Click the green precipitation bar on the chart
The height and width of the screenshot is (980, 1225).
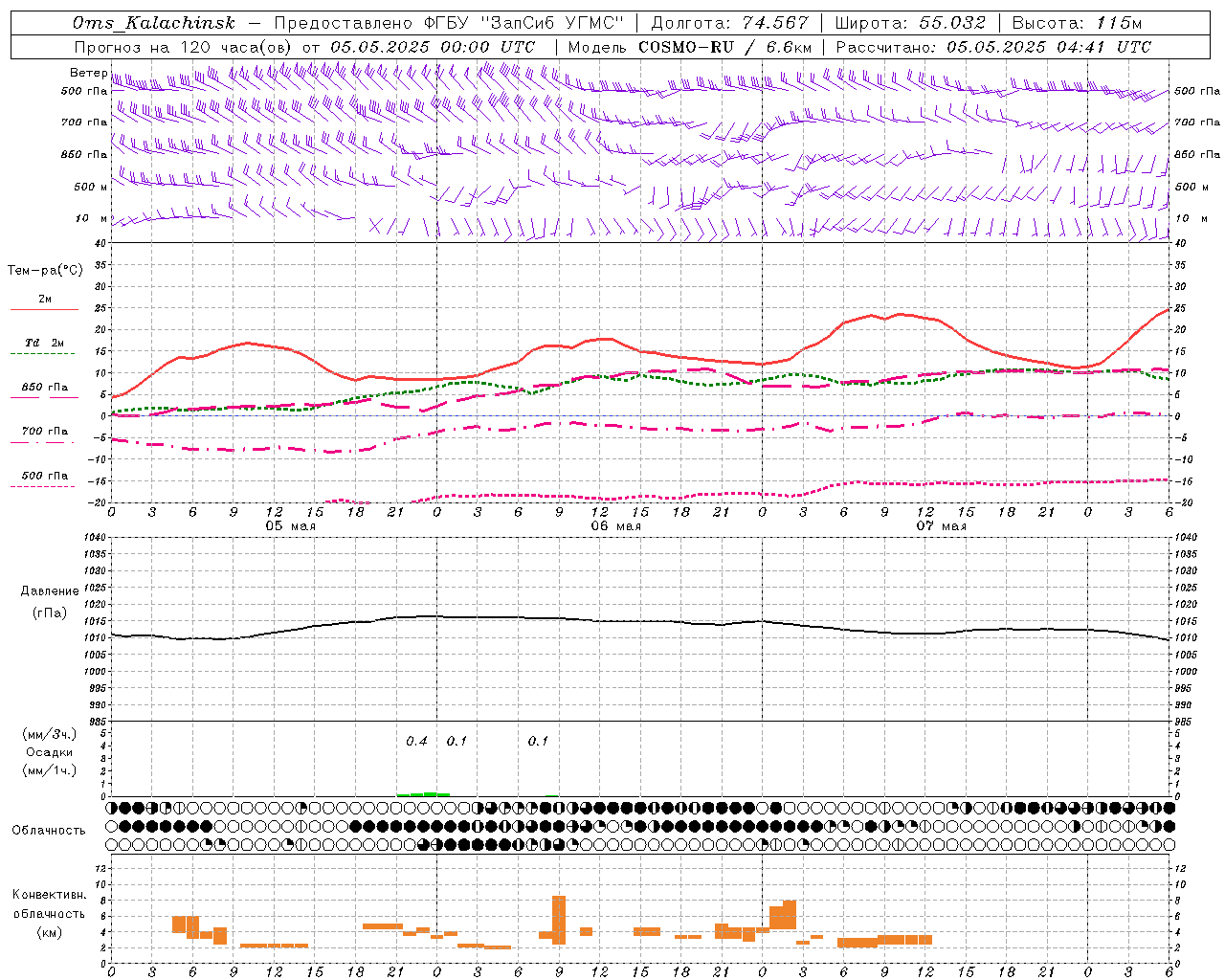(424, 793)
